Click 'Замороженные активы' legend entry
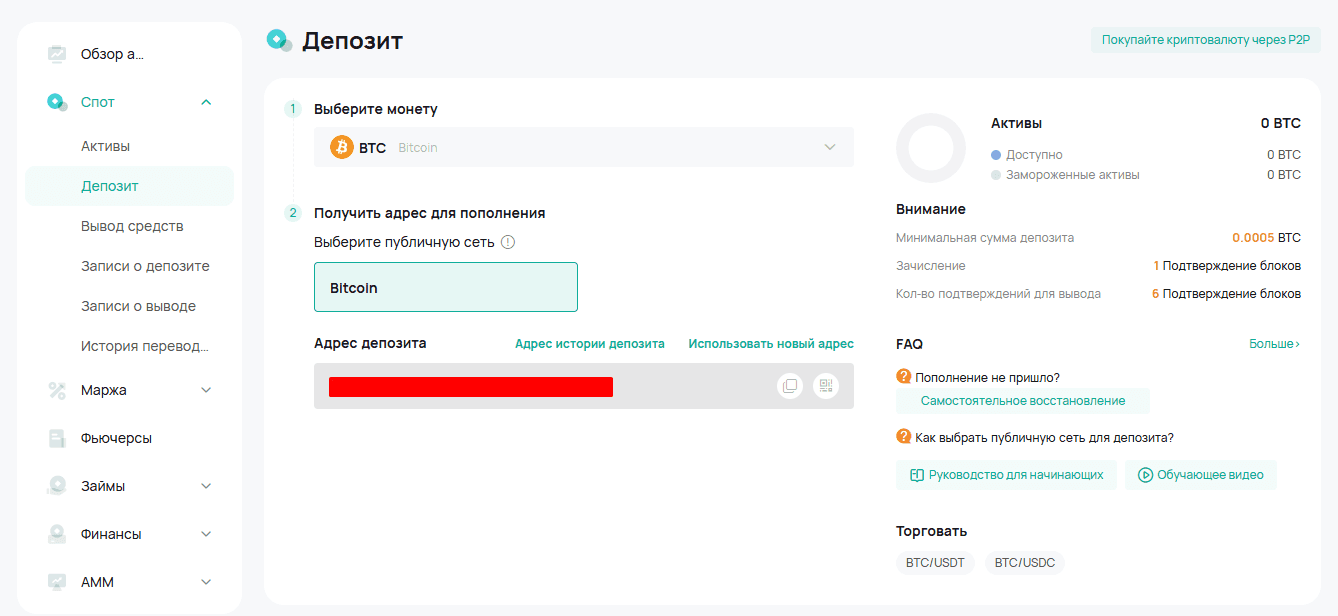This screenshot has width=1338, height=616. point(1065,175)
